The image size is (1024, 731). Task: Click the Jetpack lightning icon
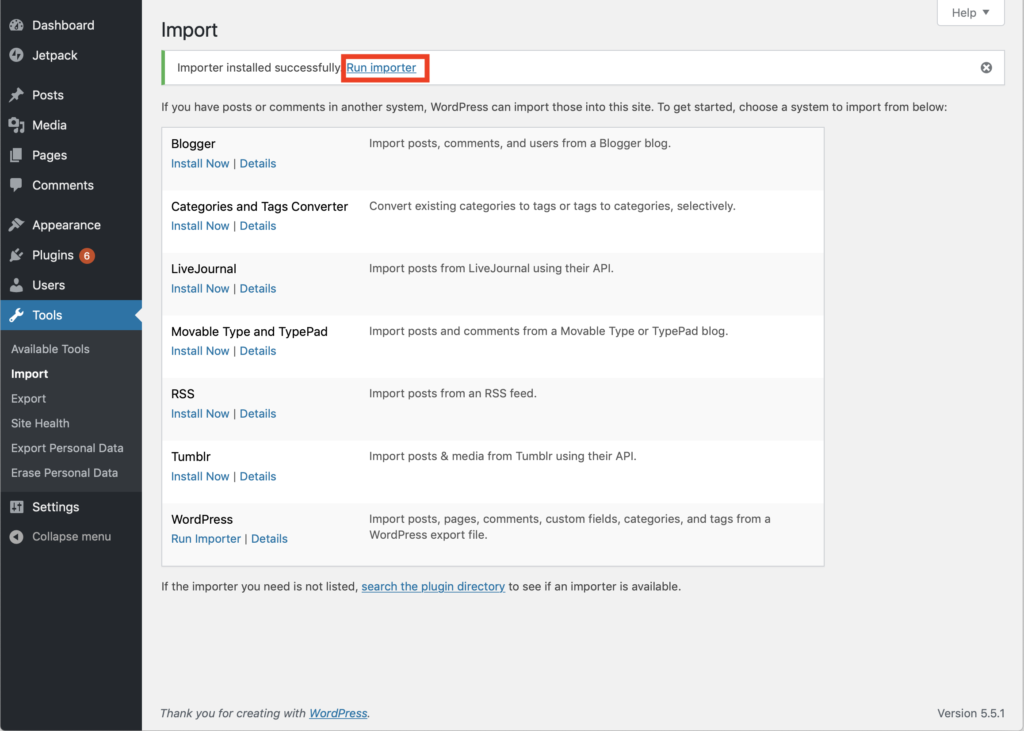pos(16,56)
